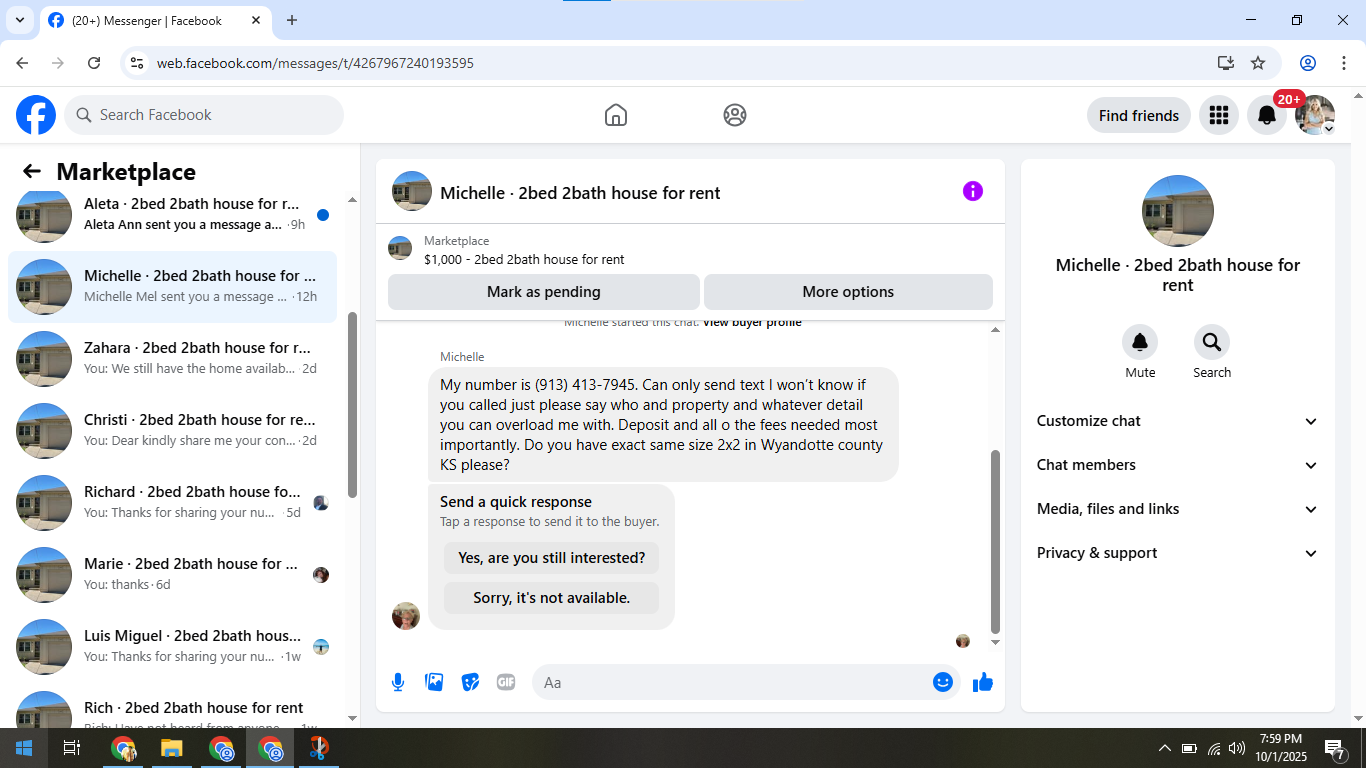Send 'Sorry, it's not available.' reply
The width and height of the screenshot is (1366, 768).
(x=552, y=598)
